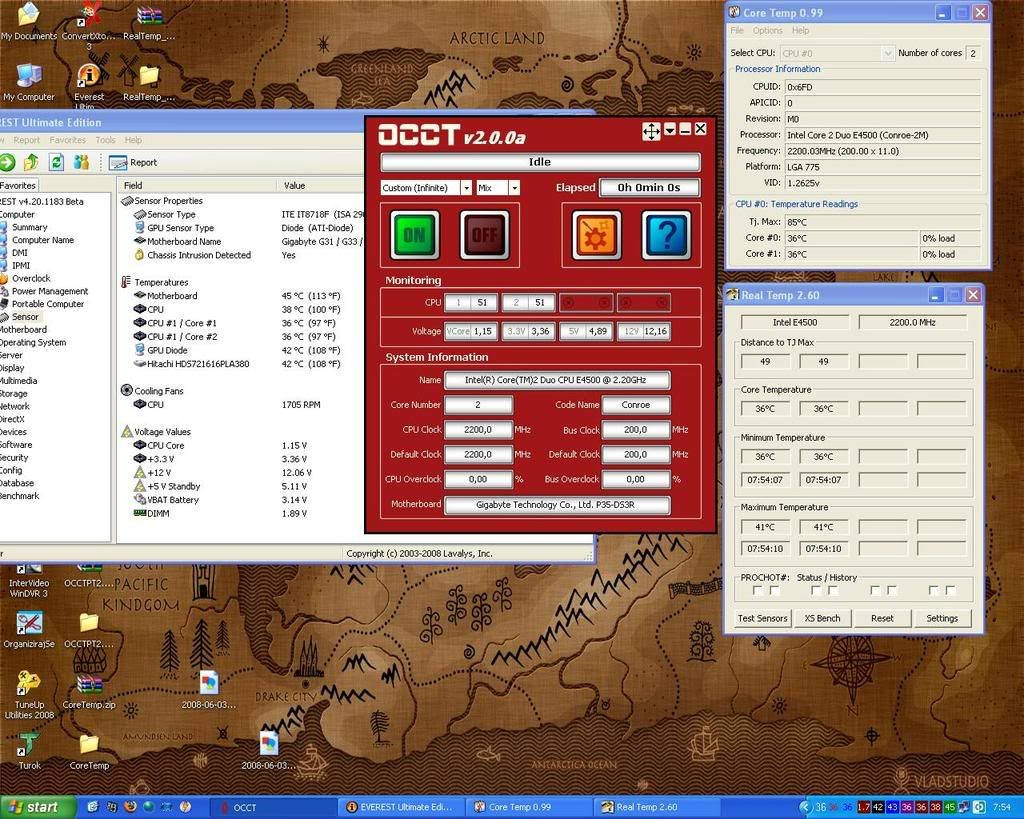Open Summary in the EVEREST tree
Screen dimensions: 1024x819
29,227
